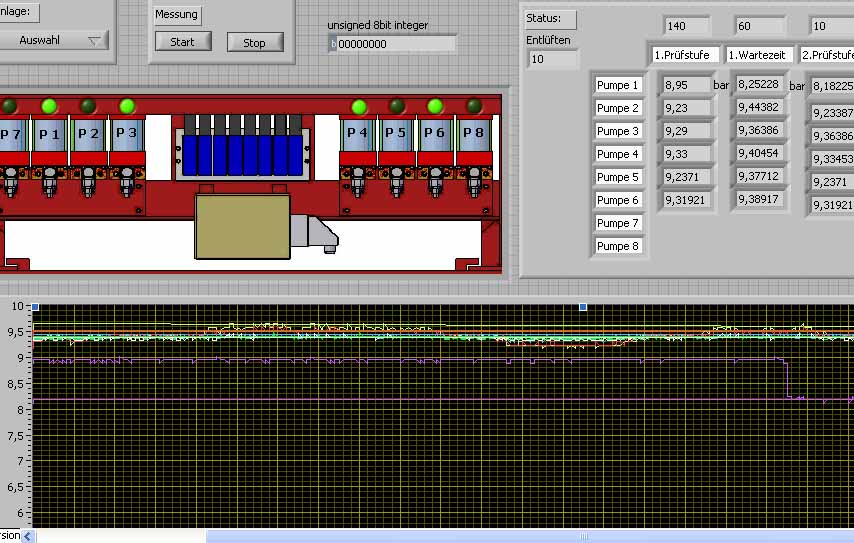The width and height of the screenshot is (854, 543).
Task: Click the P3 pump cylinder graphic
Action: click(x=126, y=134)
